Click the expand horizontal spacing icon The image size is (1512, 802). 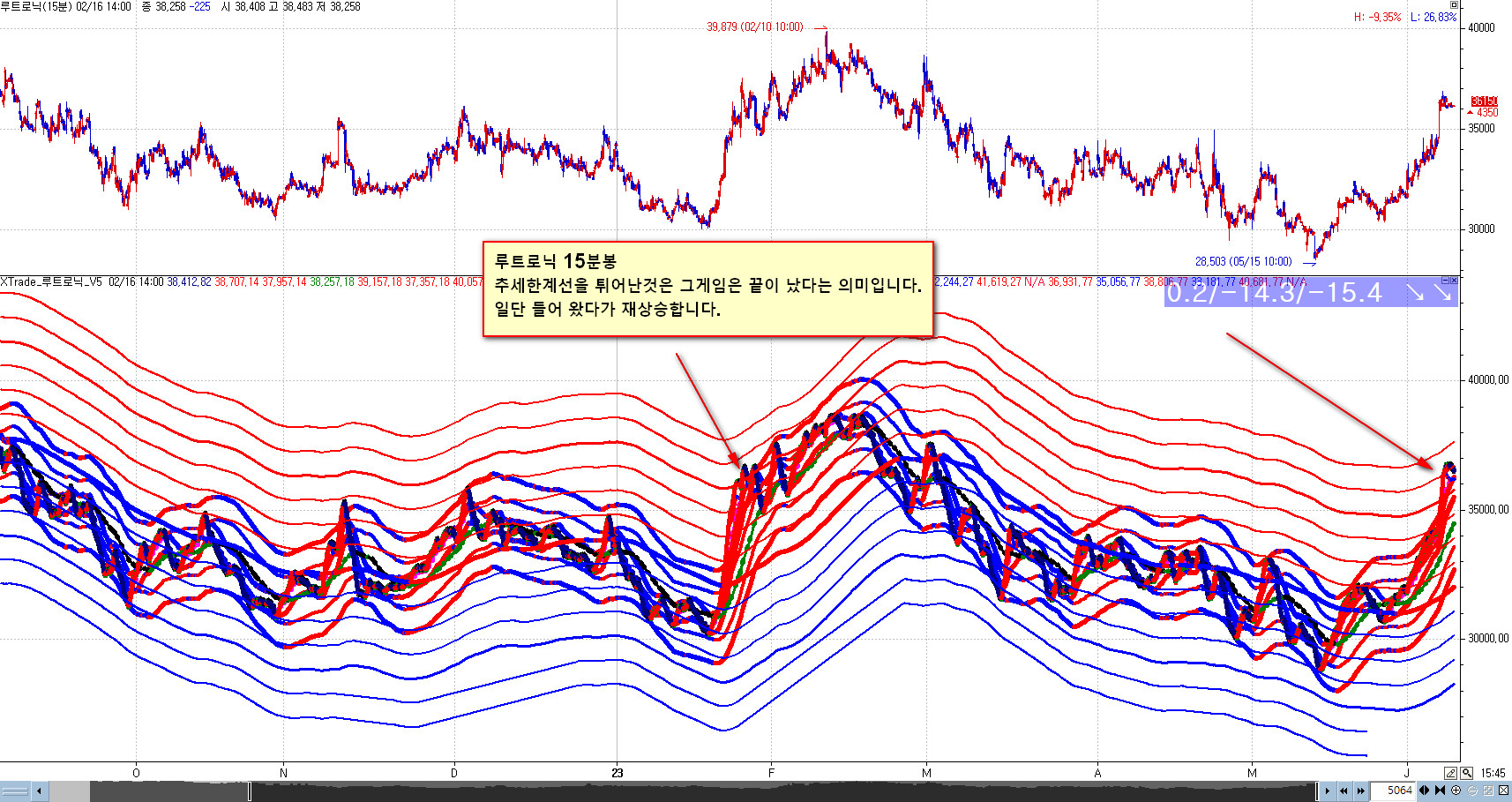1424,791
